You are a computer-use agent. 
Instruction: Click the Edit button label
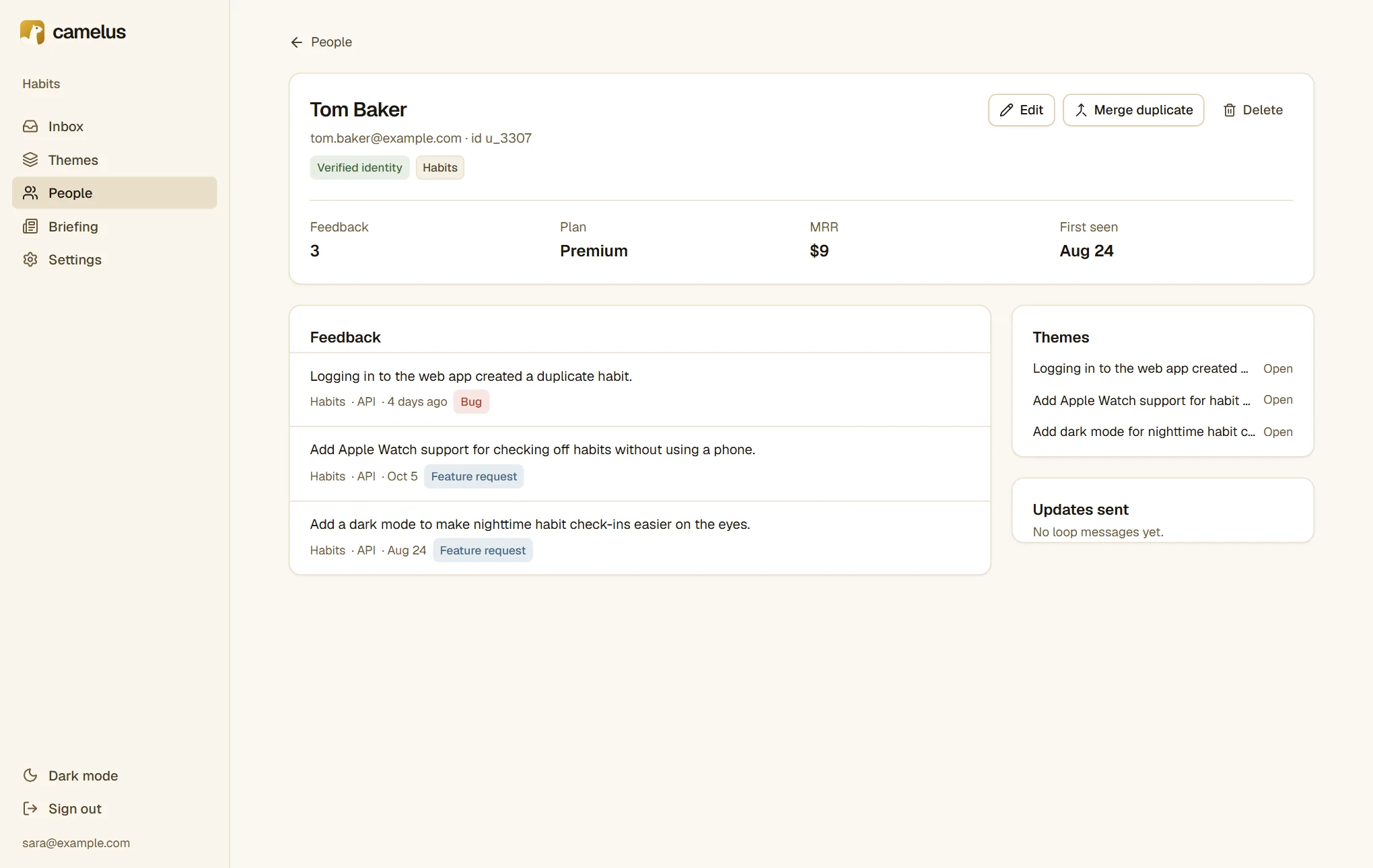coord(1031,110)
